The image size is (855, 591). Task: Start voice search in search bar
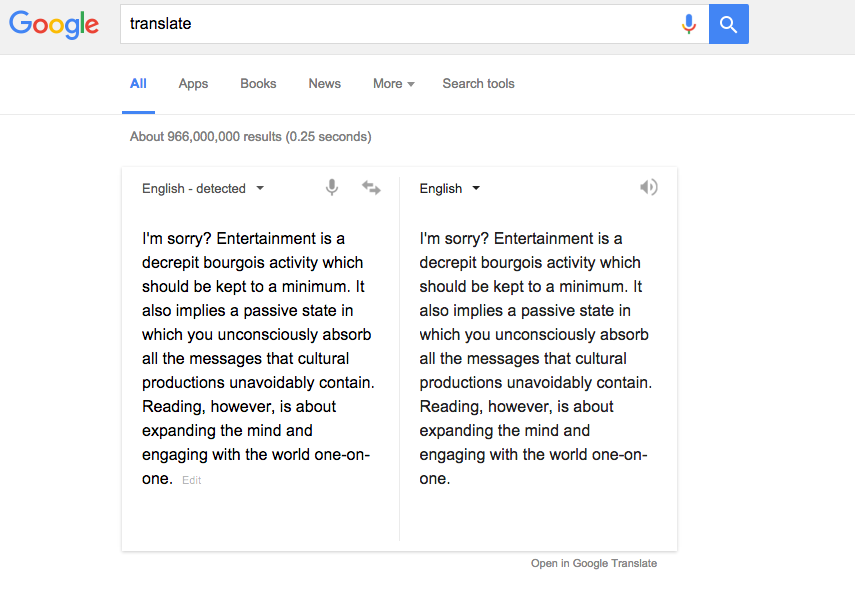coord(688,24)
